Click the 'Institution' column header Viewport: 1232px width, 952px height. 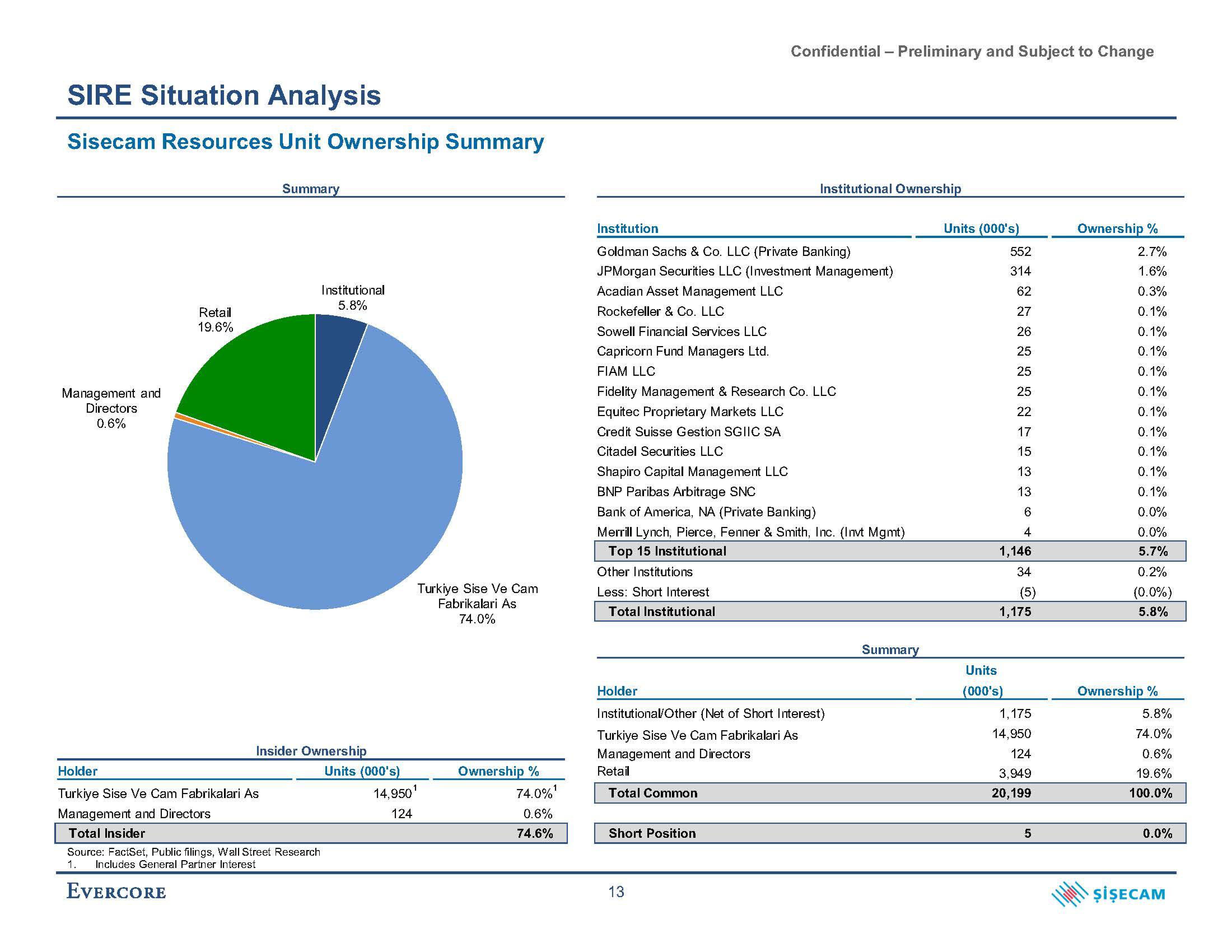tap(627, 228)
